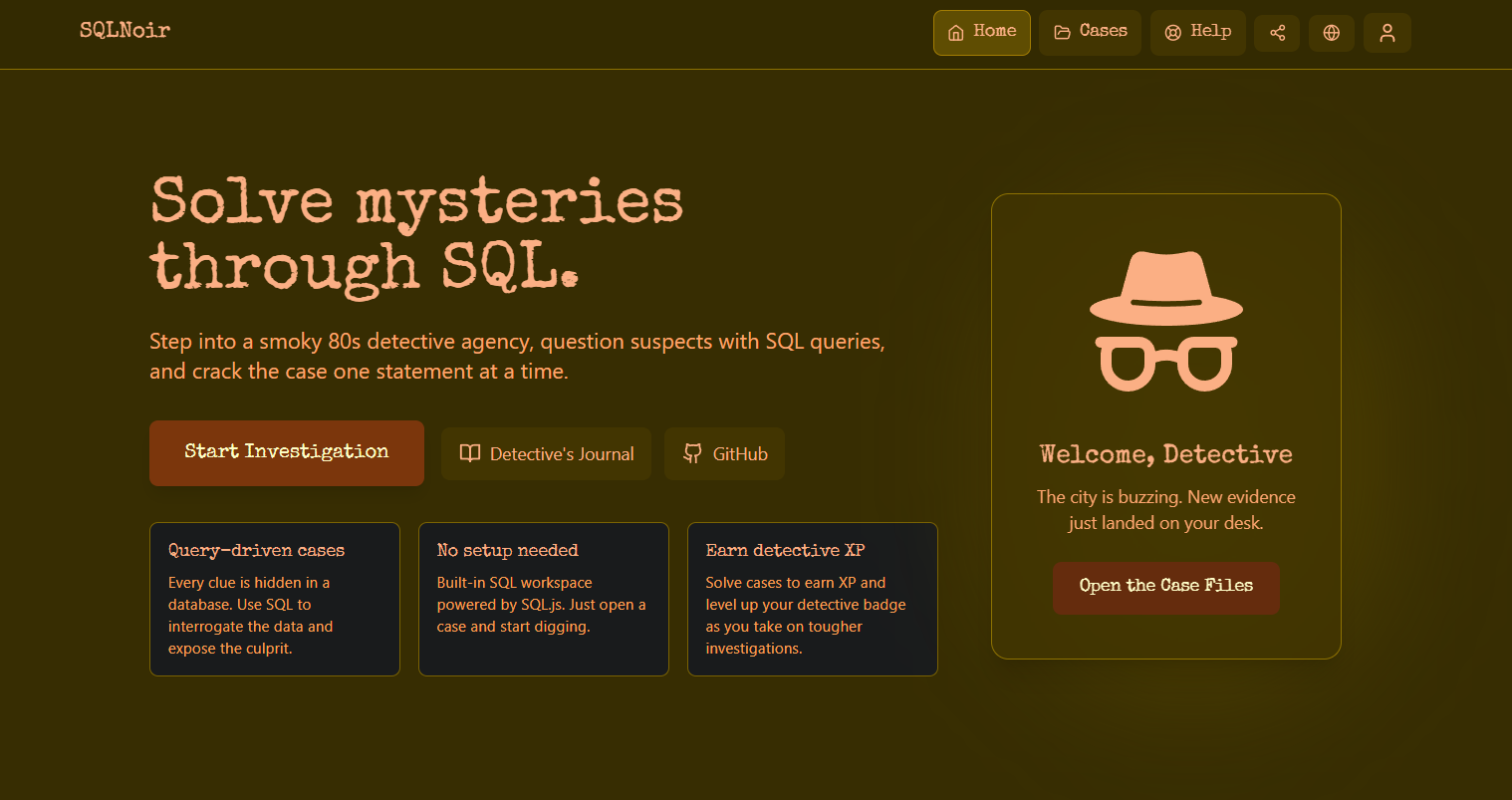This screenshot has height=800, width=1512.
Task: Click 'Solve cases to earn XP' description
Action: (806, 616)
